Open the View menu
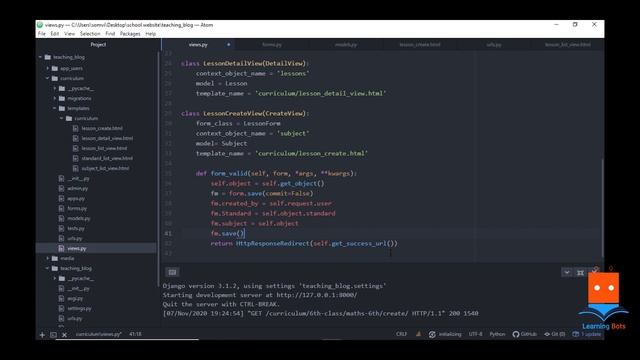The height and width of the screenshot is (360, 640). click(69, 34)
